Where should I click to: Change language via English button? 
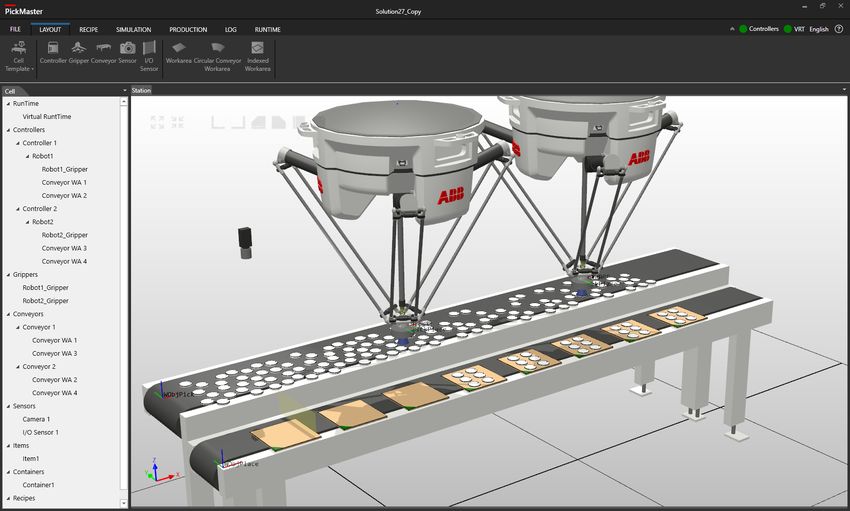click(819, 29)
